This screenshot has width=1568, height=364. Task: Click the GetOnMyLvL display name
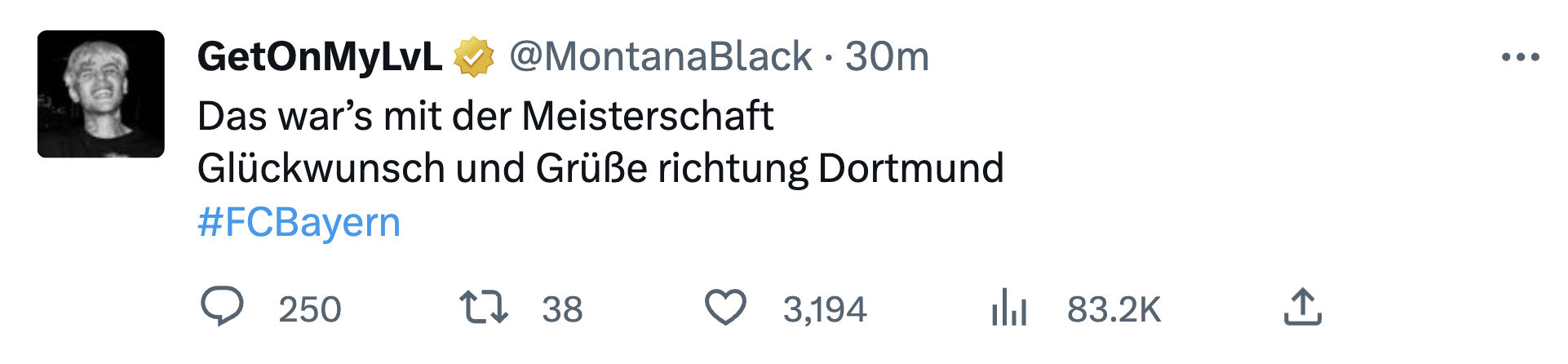(x=320, y=57)
